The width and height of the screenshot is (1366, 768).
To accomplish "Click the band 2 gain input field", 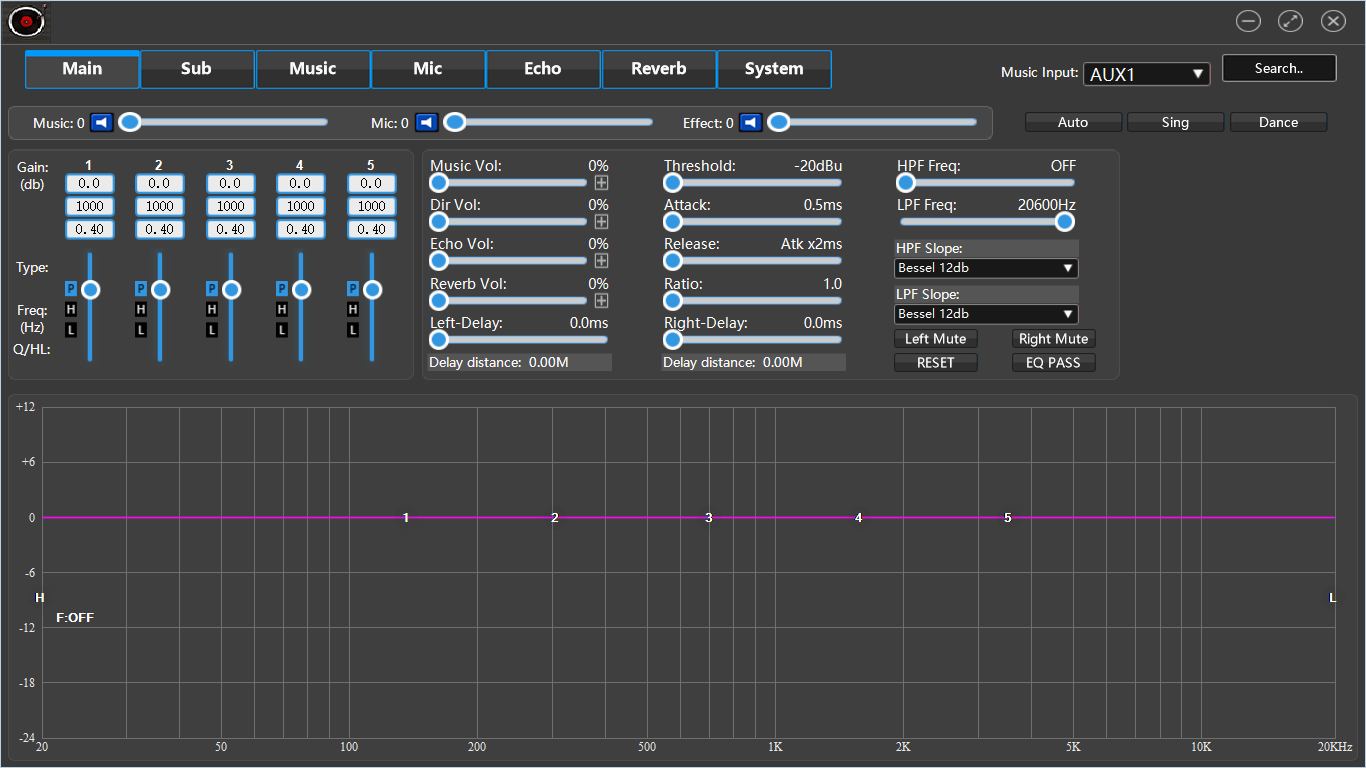I will [x=160, y=184].
